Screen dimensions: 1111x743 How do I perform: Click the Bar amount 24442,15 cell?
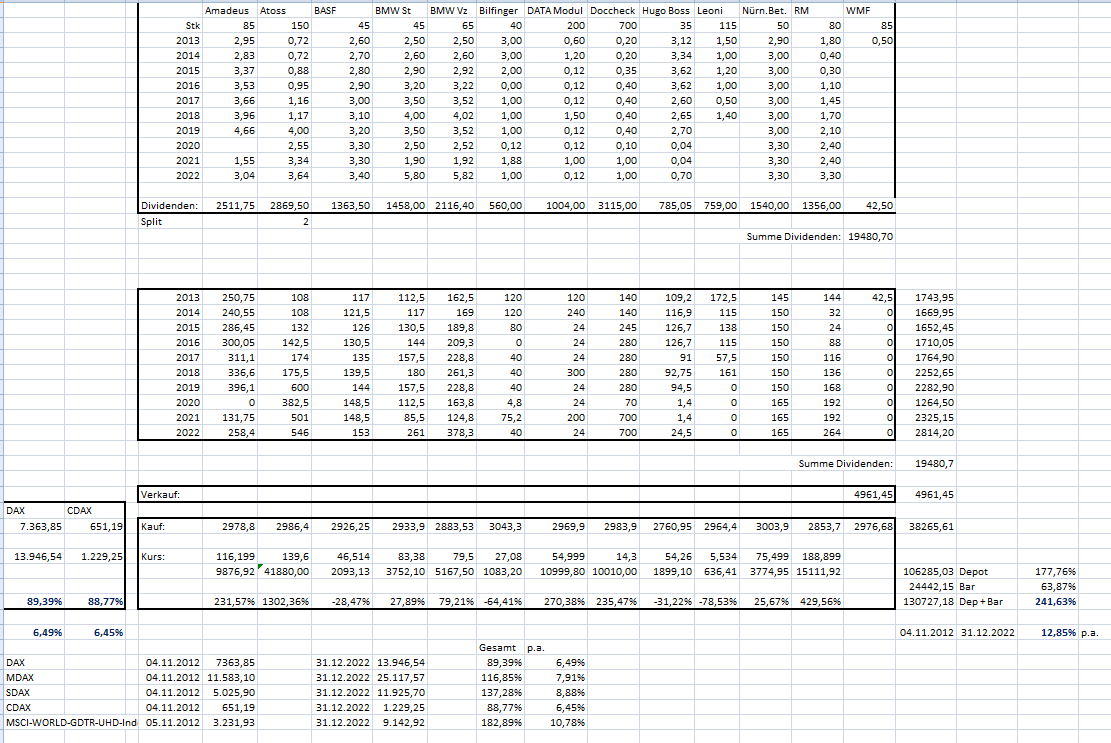click(x=926, y=586)
